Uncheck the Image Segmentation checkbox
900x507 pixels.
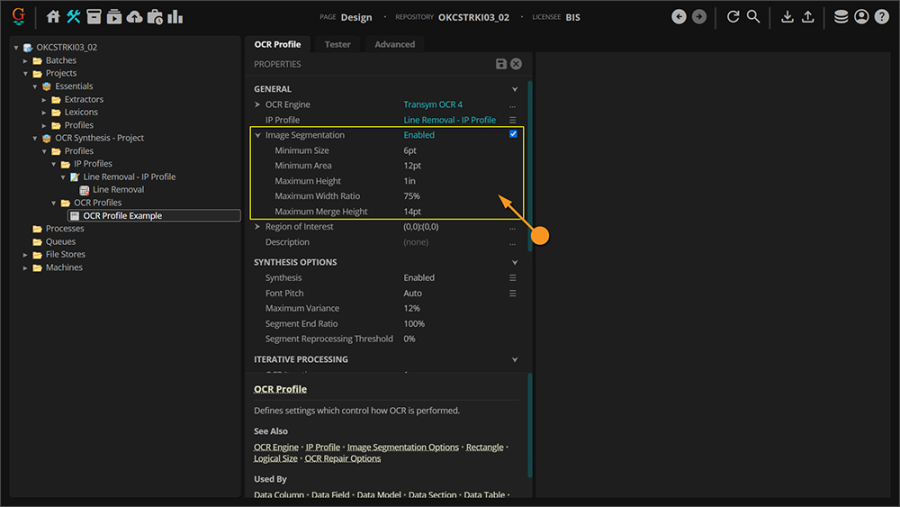coord(513,134)
